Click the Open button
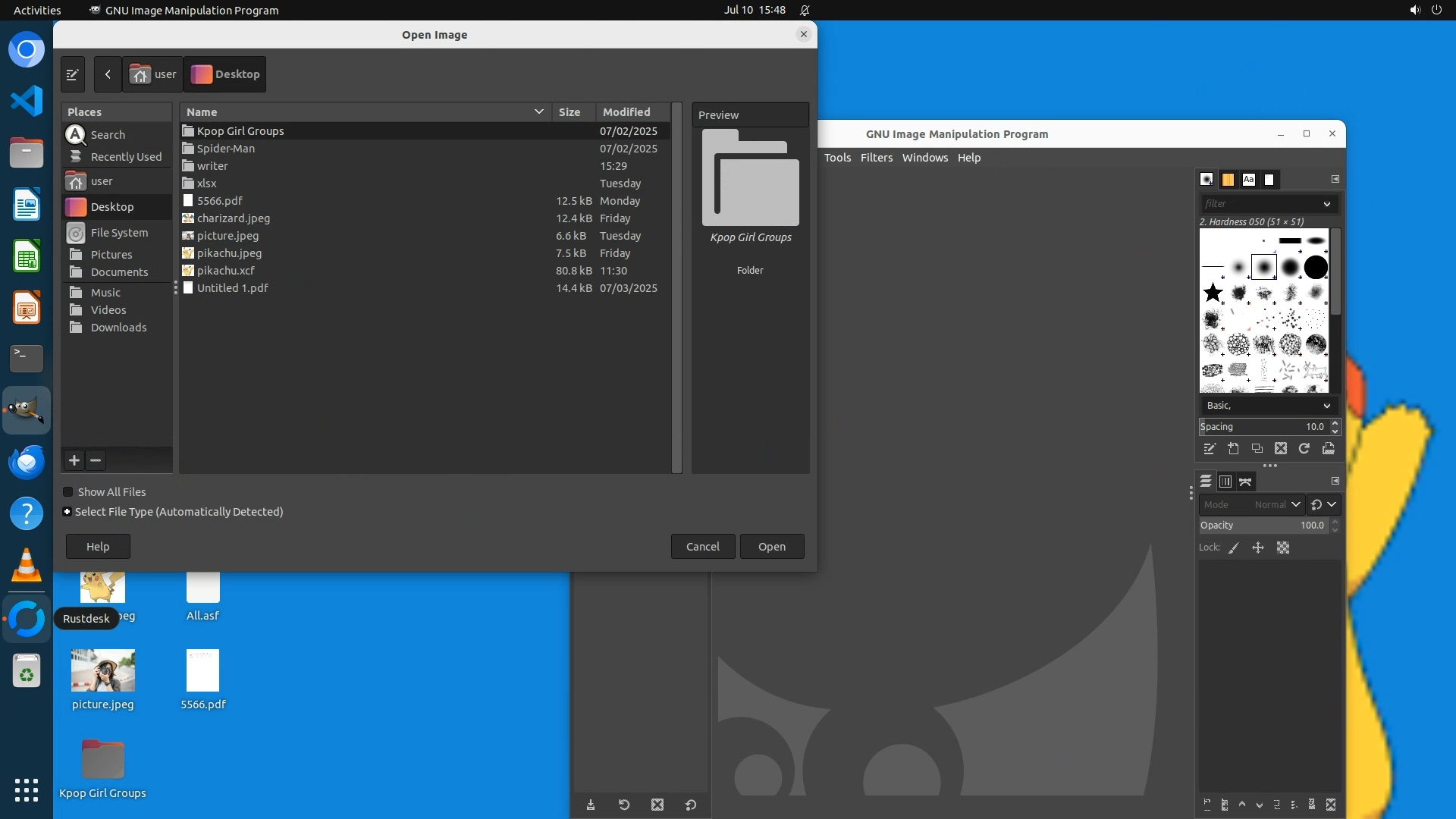 [771, 547]
